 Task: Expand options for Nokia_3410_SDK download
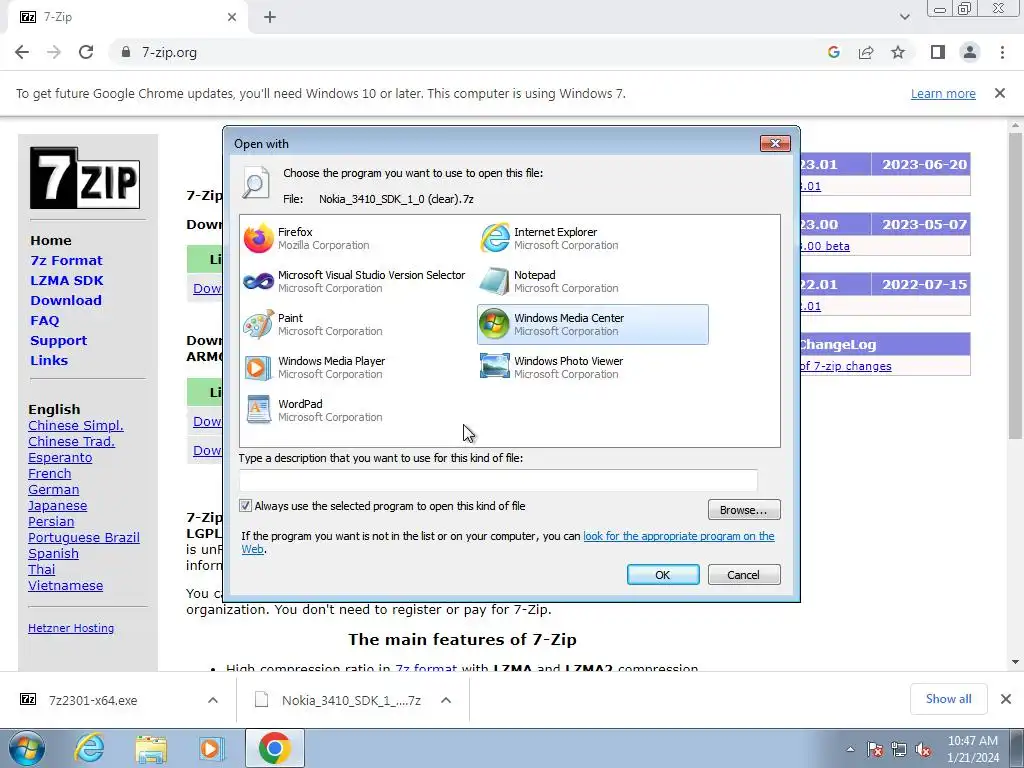point(446,700)
